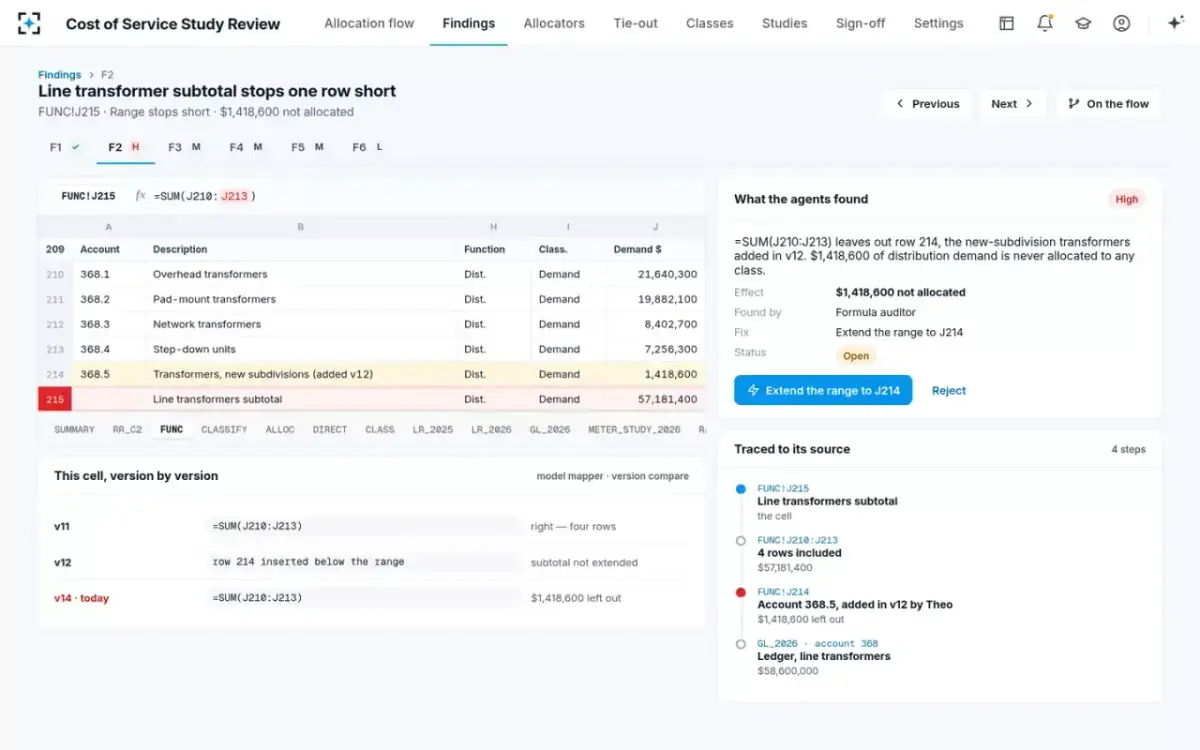Click model mapper · version compare label
This screenshot has width=1200, height=750.
pos(612,476)
